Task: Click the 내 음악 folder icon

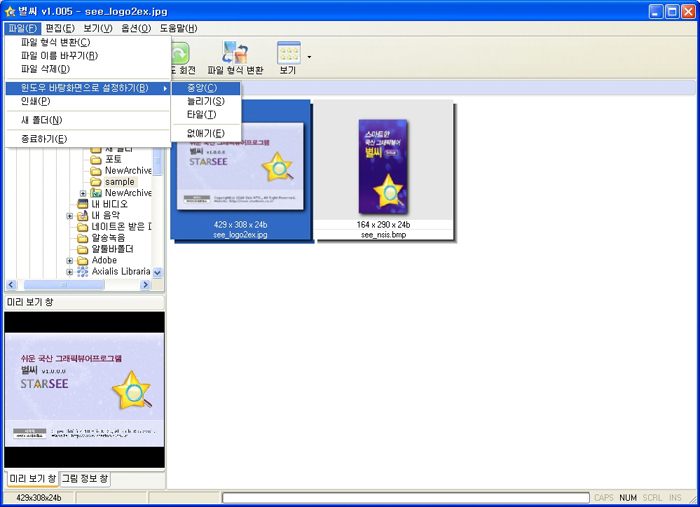Action: [x=82, y=215]
